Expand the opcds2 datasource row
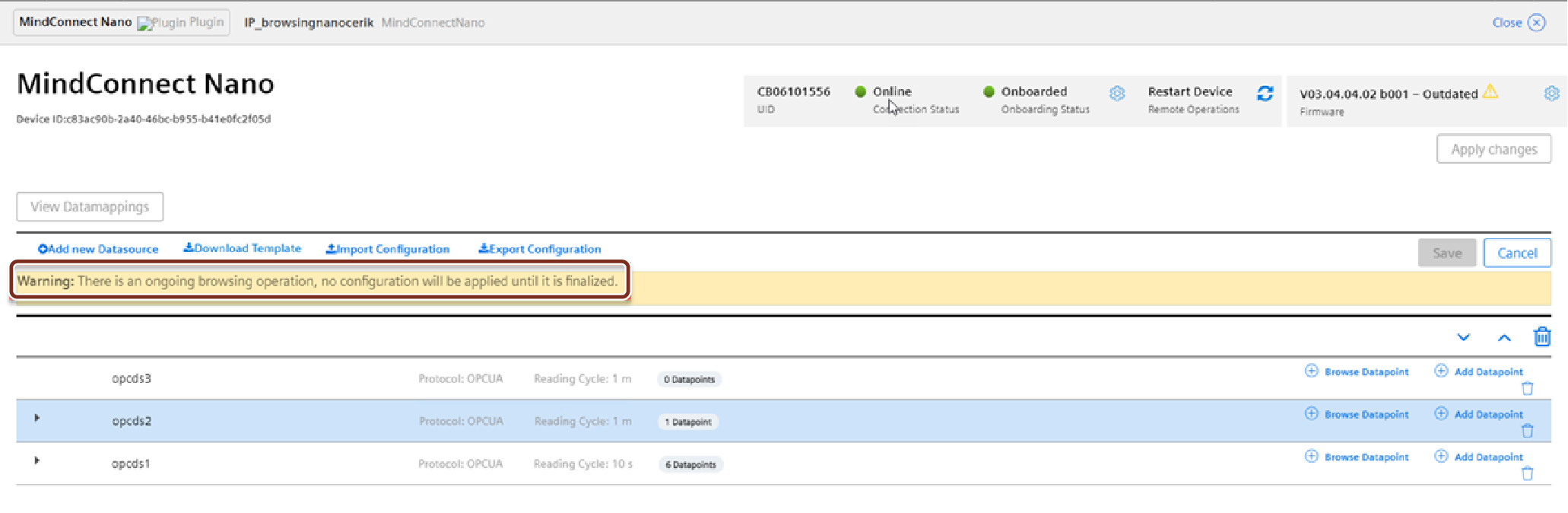 pos(37,418)
